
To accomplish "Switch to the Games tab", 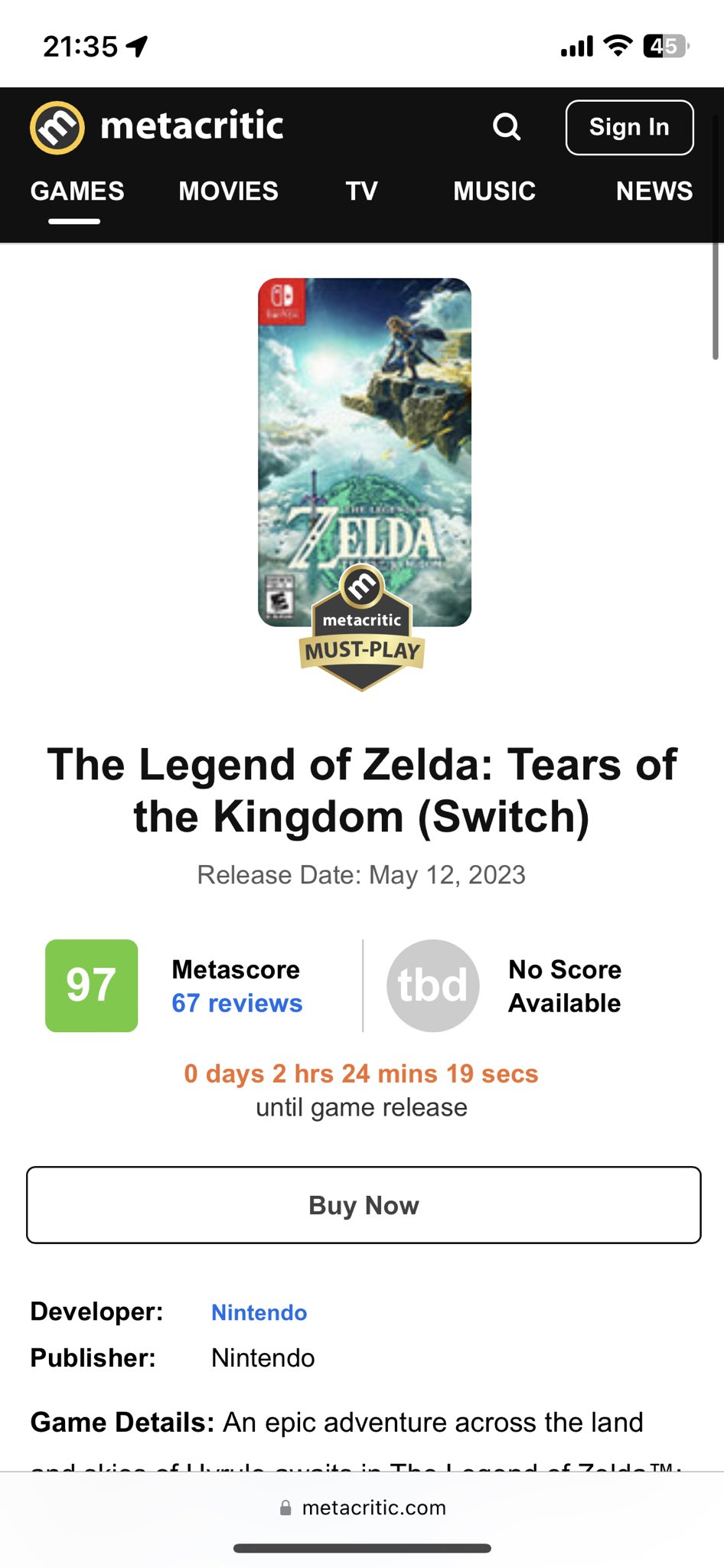I will (x=77, y=191).
